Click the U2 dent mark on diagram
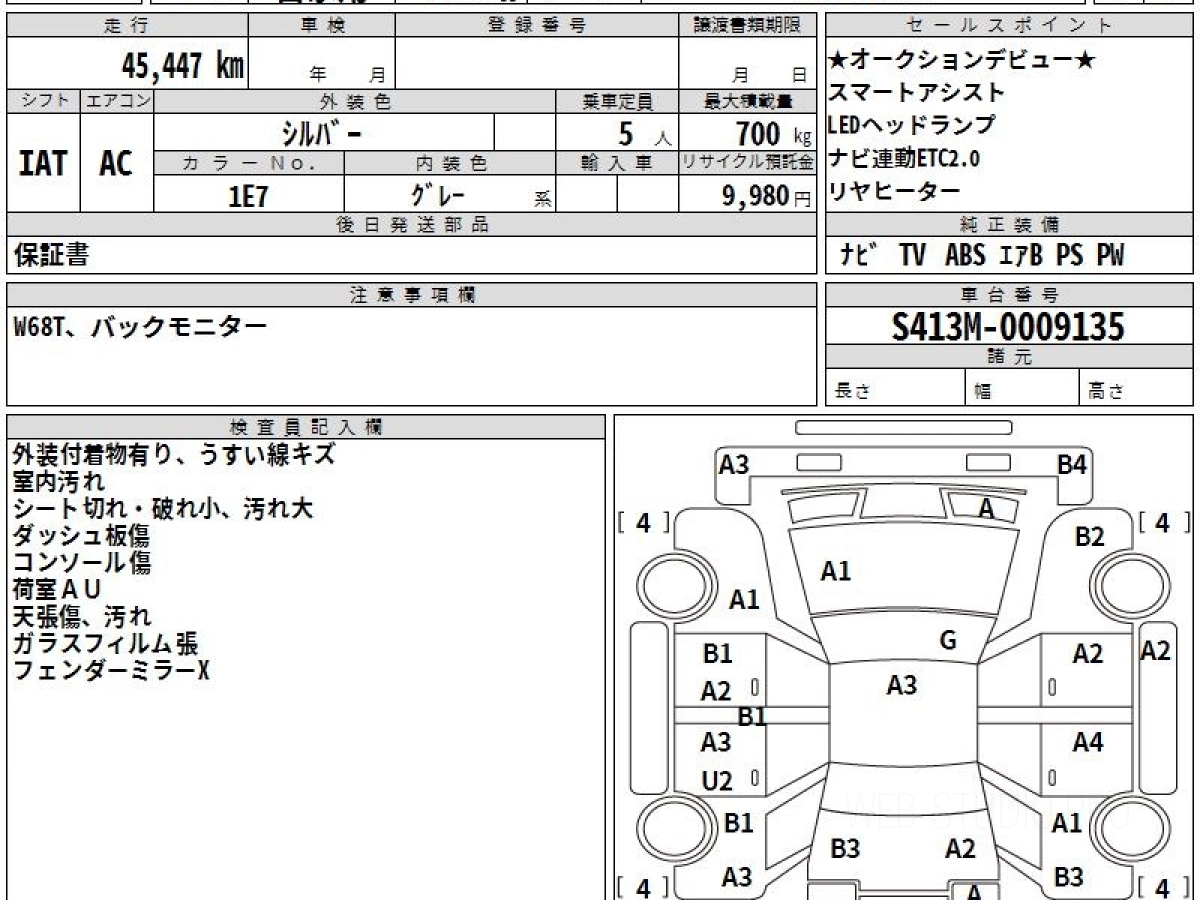The height and width of the screenshot is (900, 1200). [717, 781]
